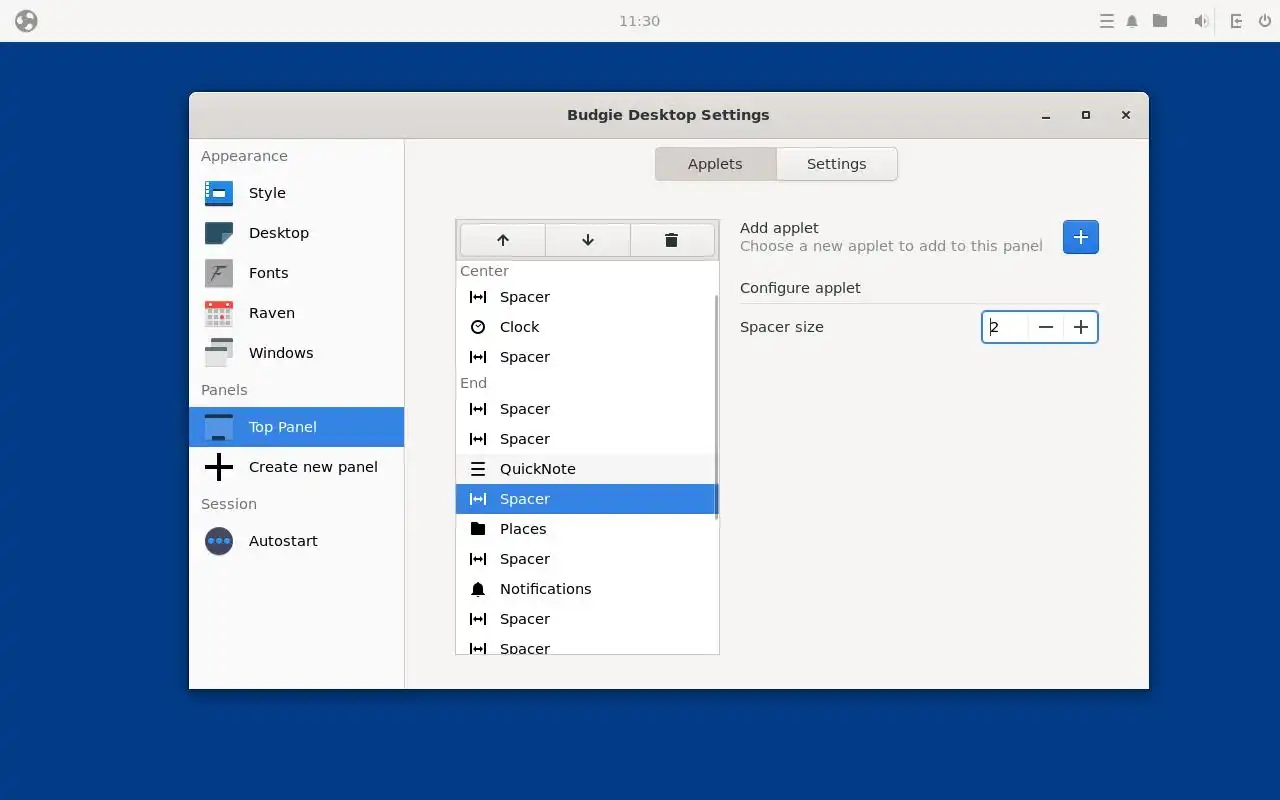The image size is (1280, 800).
Task: Select Spacer between Places and Notifications
Action: pyautogui.click(x=587, y=559)
